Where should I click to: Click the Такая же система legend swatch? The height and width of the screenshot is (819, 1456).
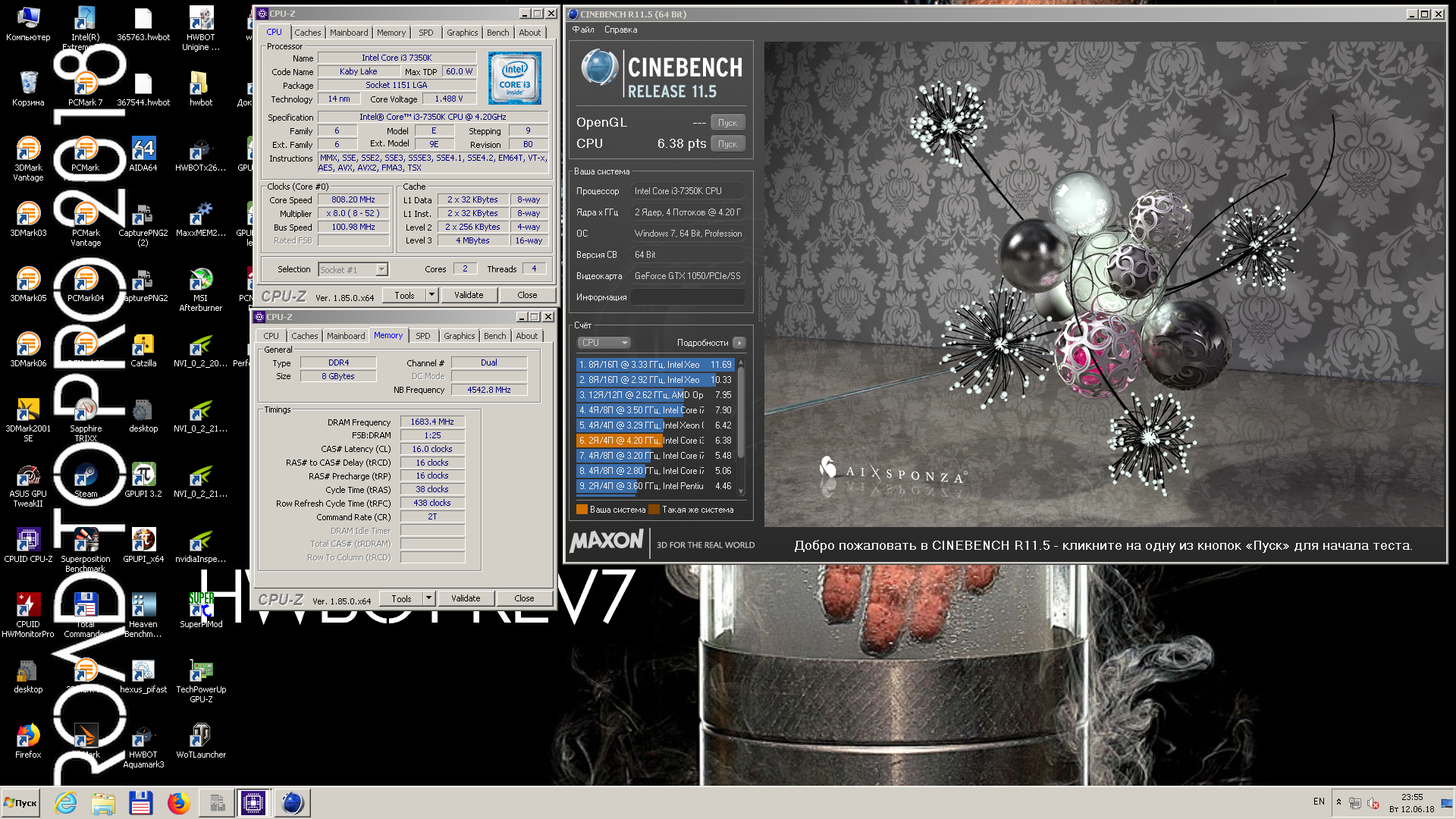[x=654, y=510]
